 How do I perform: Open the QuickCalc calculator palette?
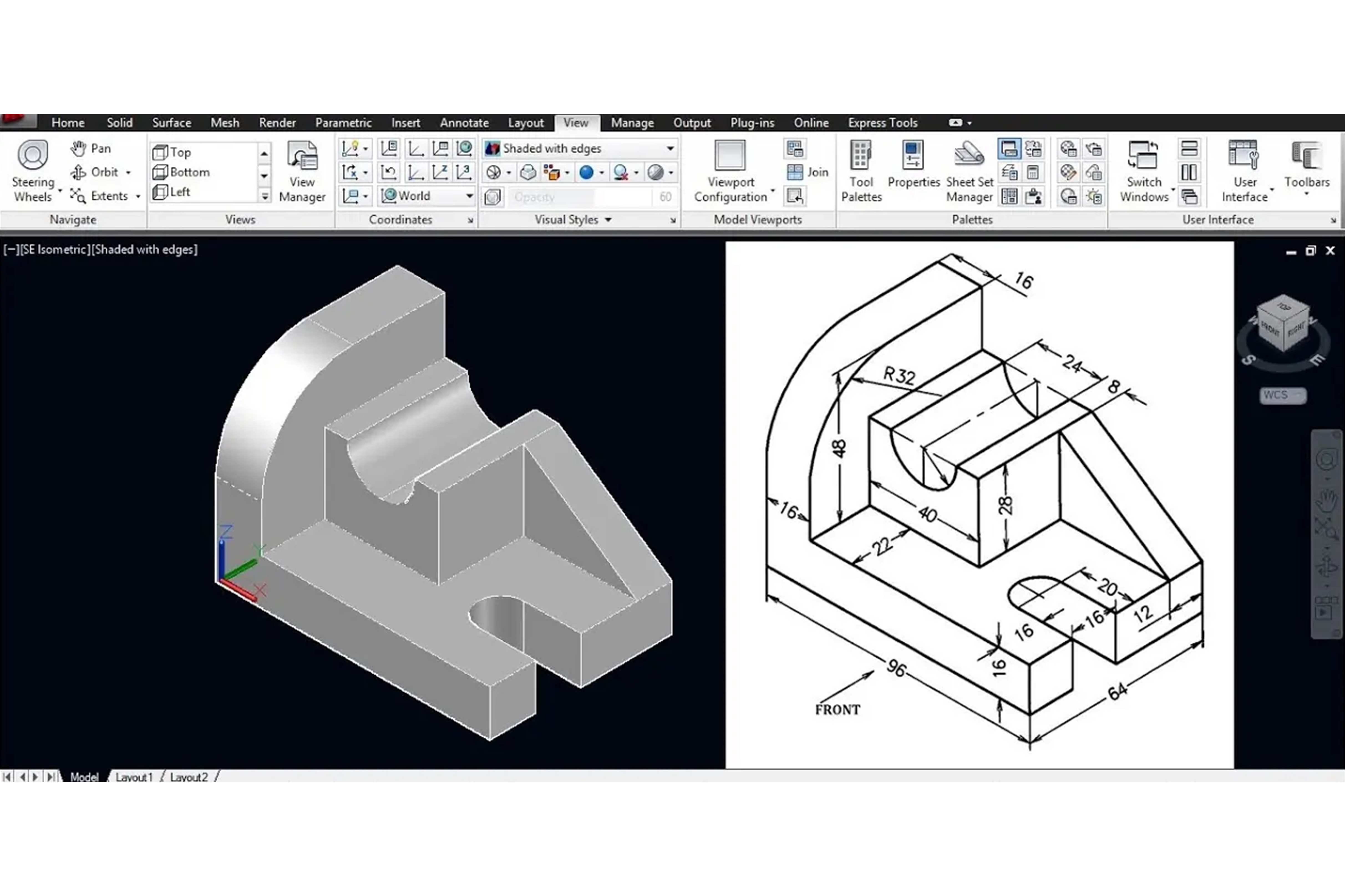coord(1033,172)
